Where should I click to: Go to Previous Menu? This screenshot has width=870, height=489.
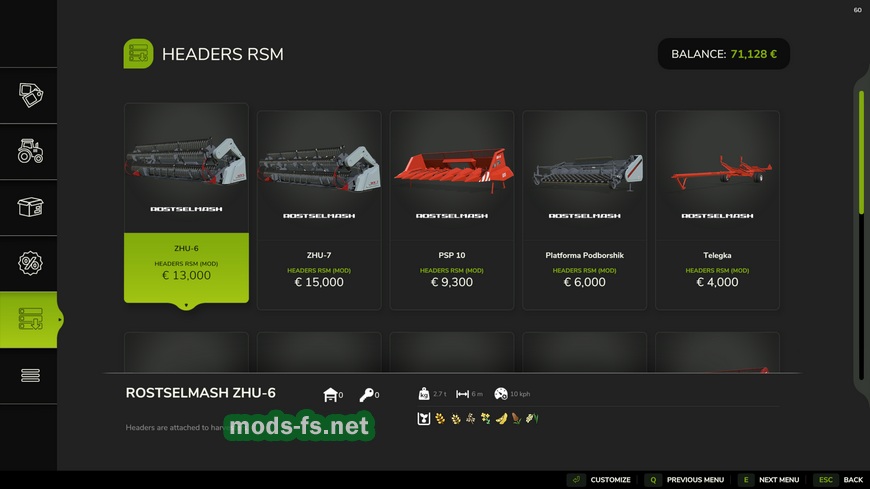(685, 480)
